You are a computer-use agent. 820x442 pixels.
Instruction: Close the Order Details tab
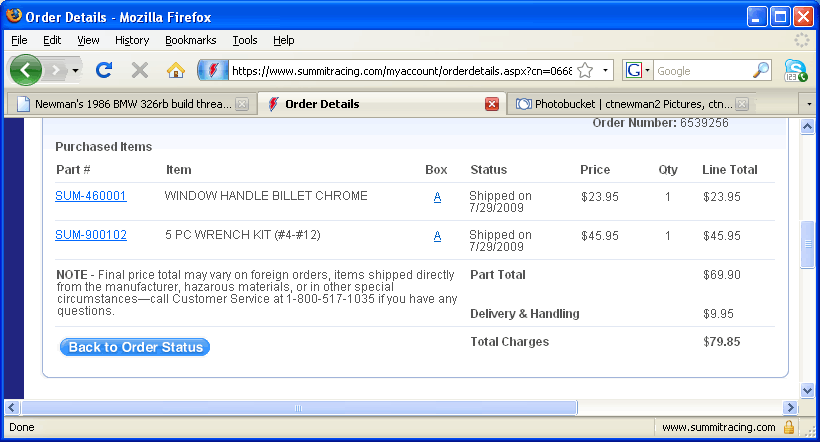[x=492, y=104]
